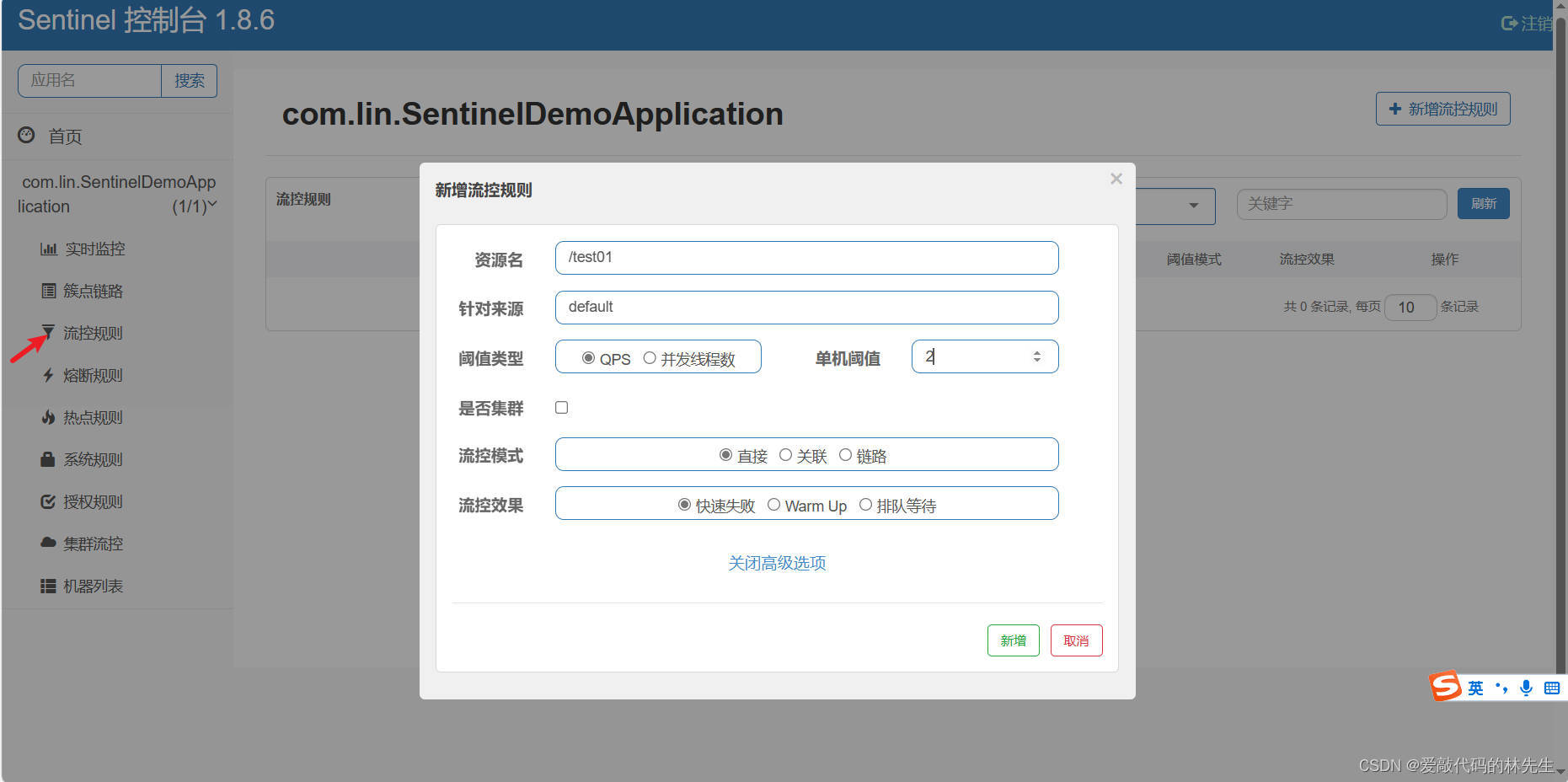Click the 簇点链路 list icon
Screen dimensions: 1568x782
[49, 291]
